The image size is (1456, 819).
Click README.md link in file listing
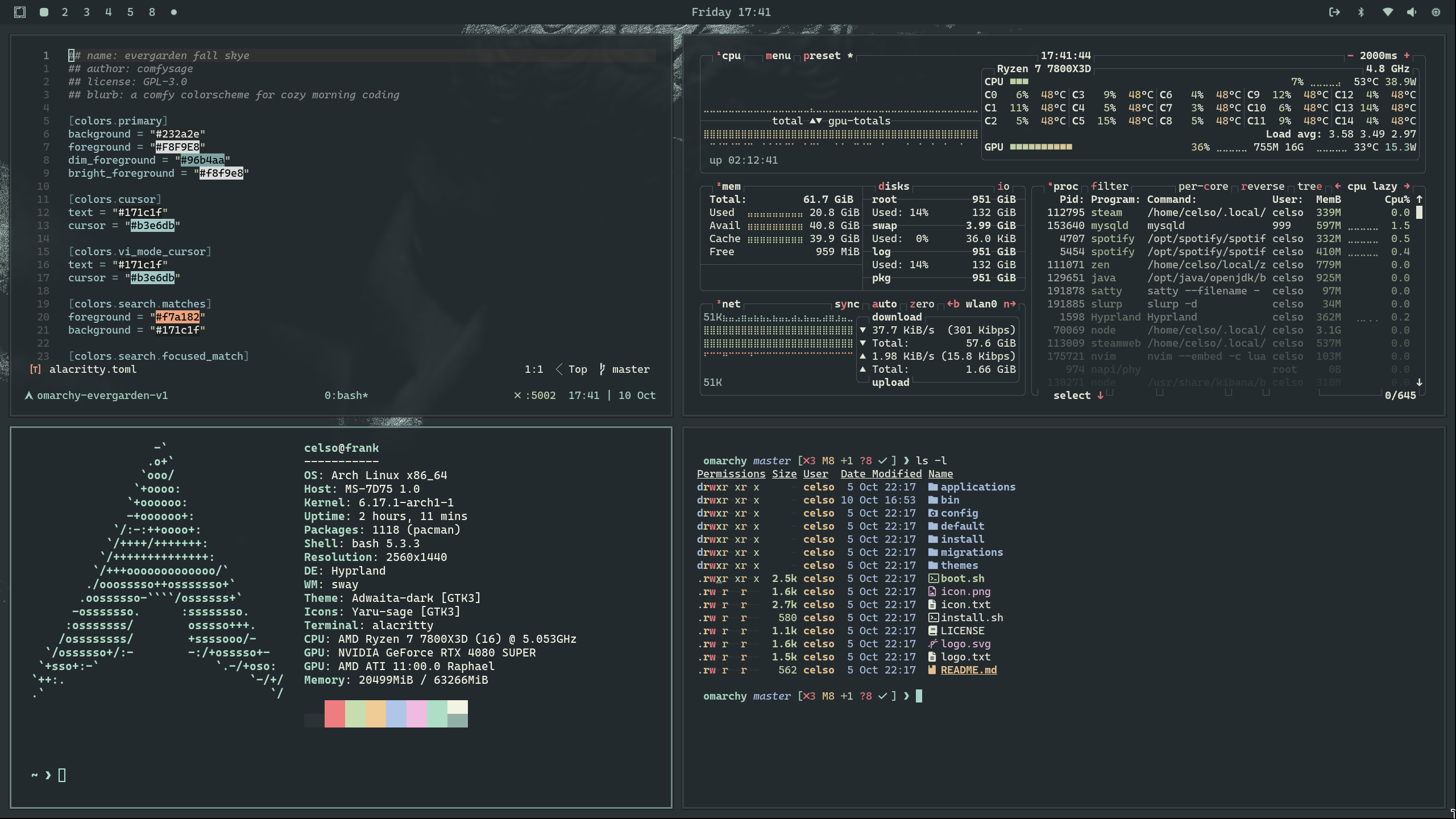tap(968, 670)
